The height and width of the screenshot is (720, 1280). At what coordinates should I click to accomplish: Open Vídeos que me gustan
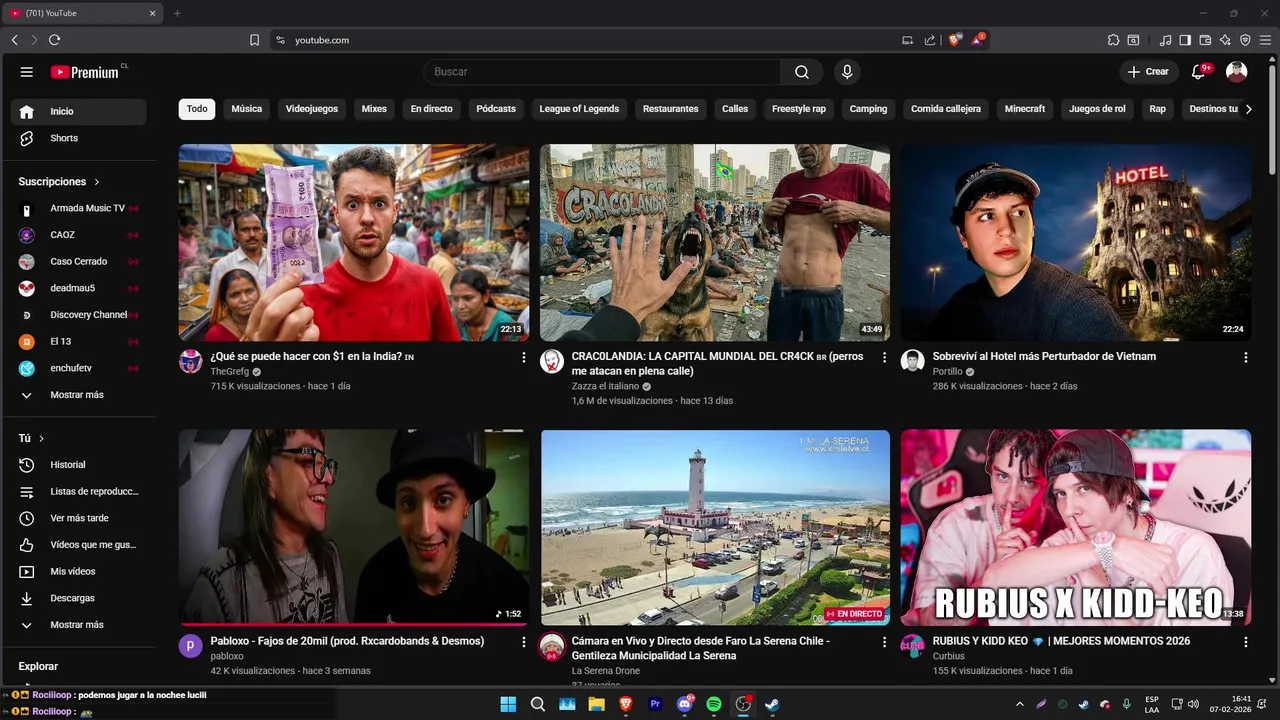tap(78, 545)
